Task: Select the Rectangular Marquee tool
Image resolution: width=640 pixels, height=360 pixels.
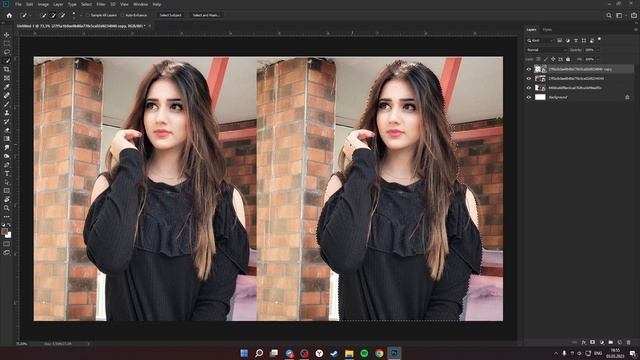Action: point(7,43)
